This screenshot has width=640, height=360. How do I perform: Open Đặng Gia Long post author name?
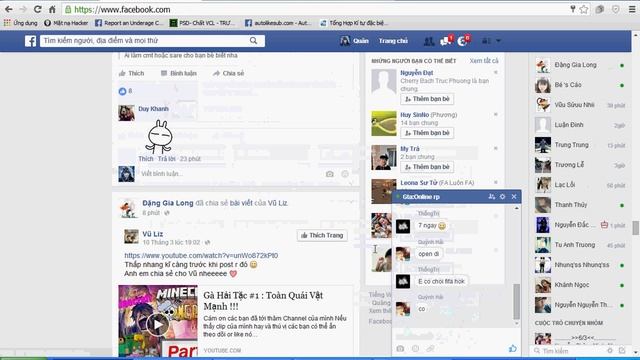(x=168, y=203)
